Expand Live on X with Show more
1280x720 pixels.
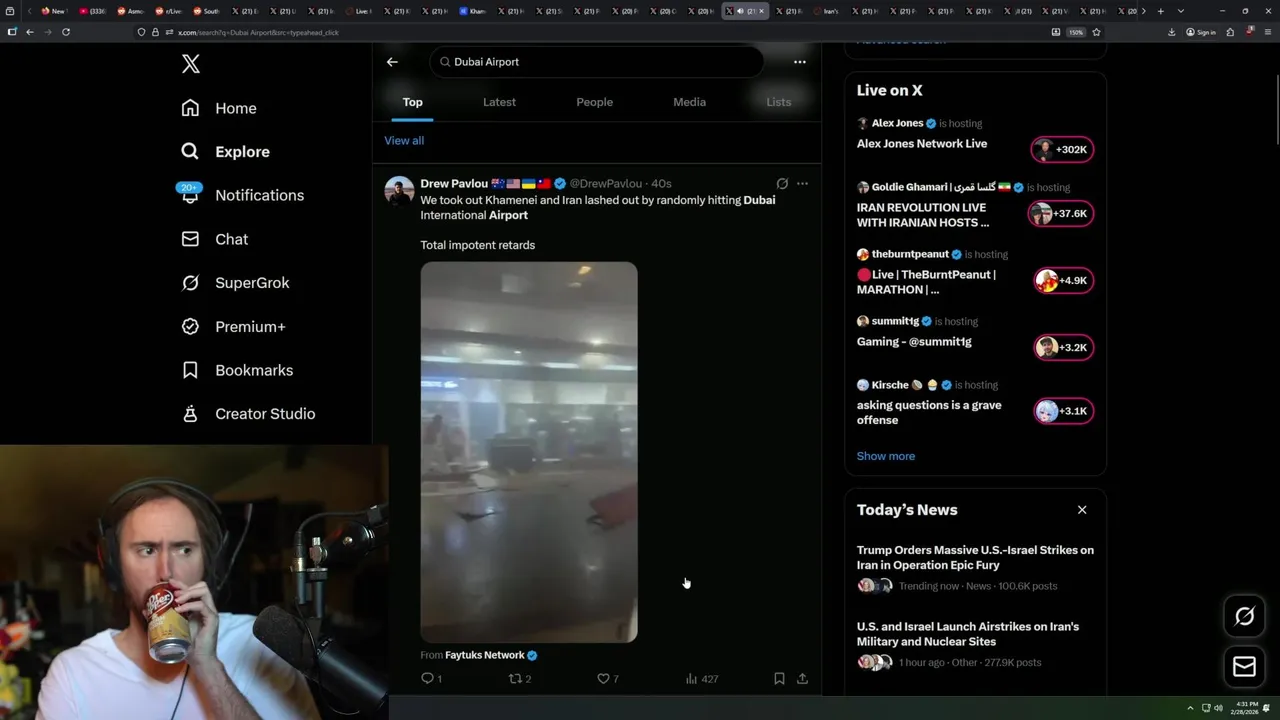[885, 456]
